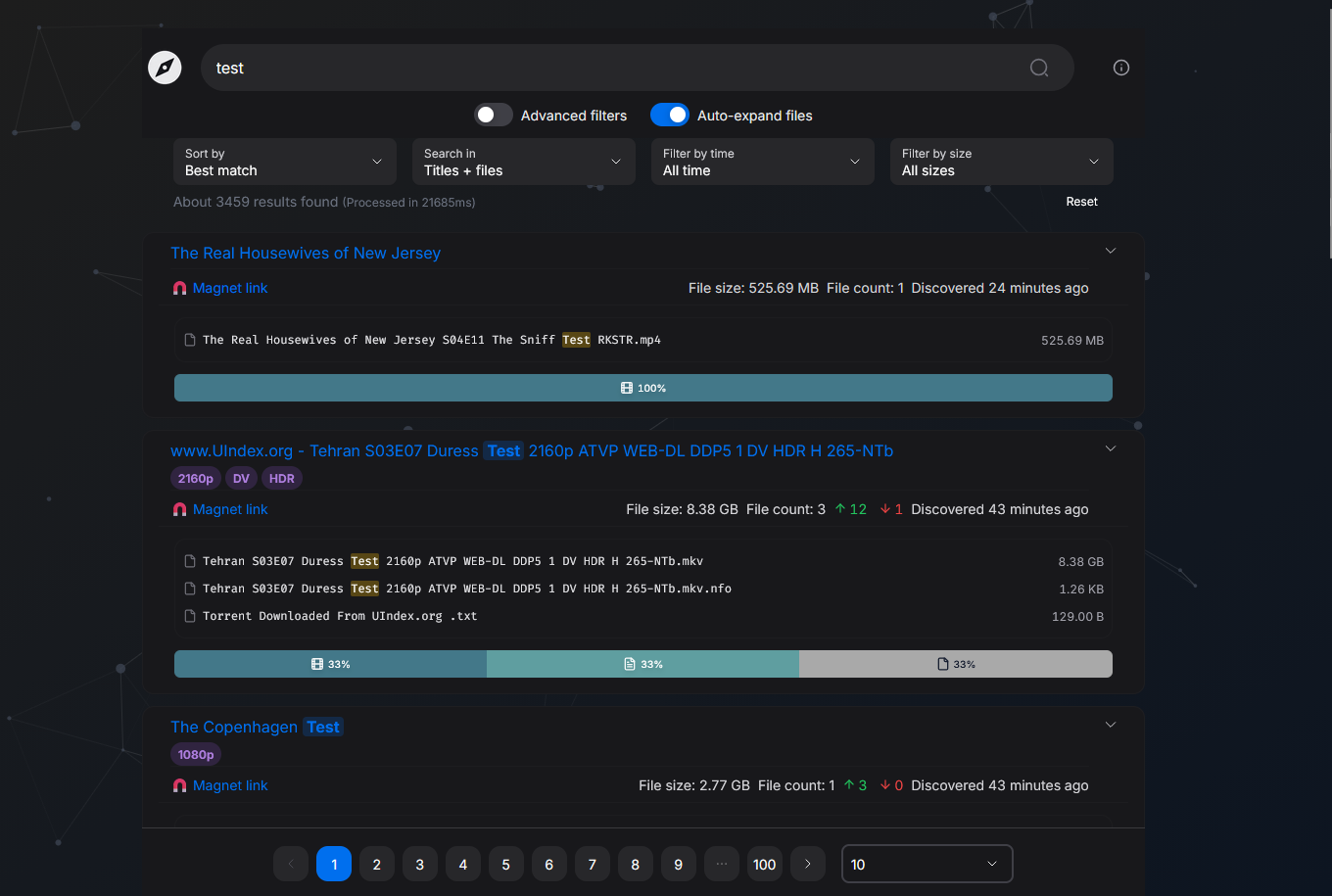
Task: Open the Search in Titles + files dropdown
Action: coord(524,162)
